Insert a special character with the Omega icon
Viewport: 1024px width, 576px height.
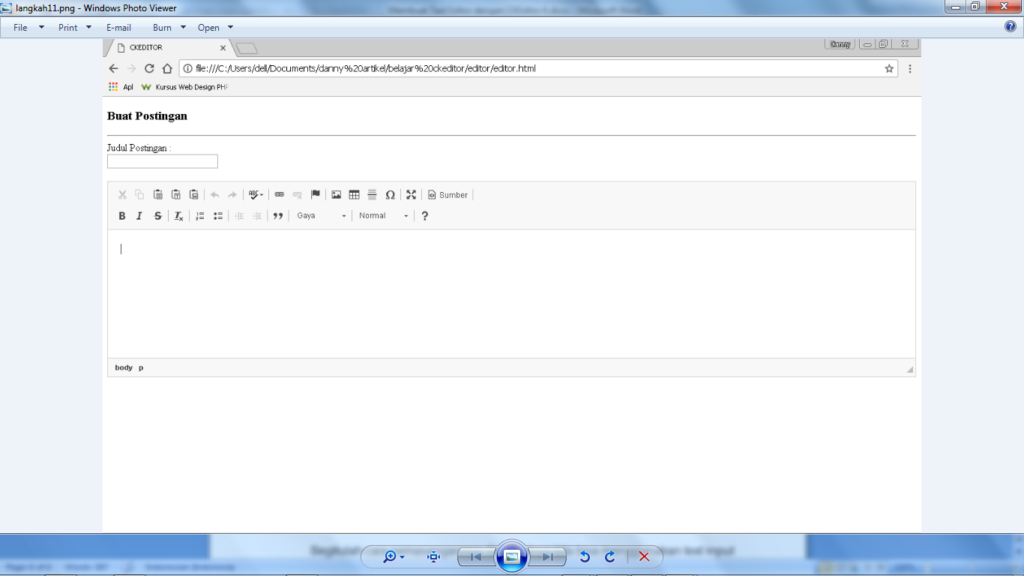click(x=390, y=195)
